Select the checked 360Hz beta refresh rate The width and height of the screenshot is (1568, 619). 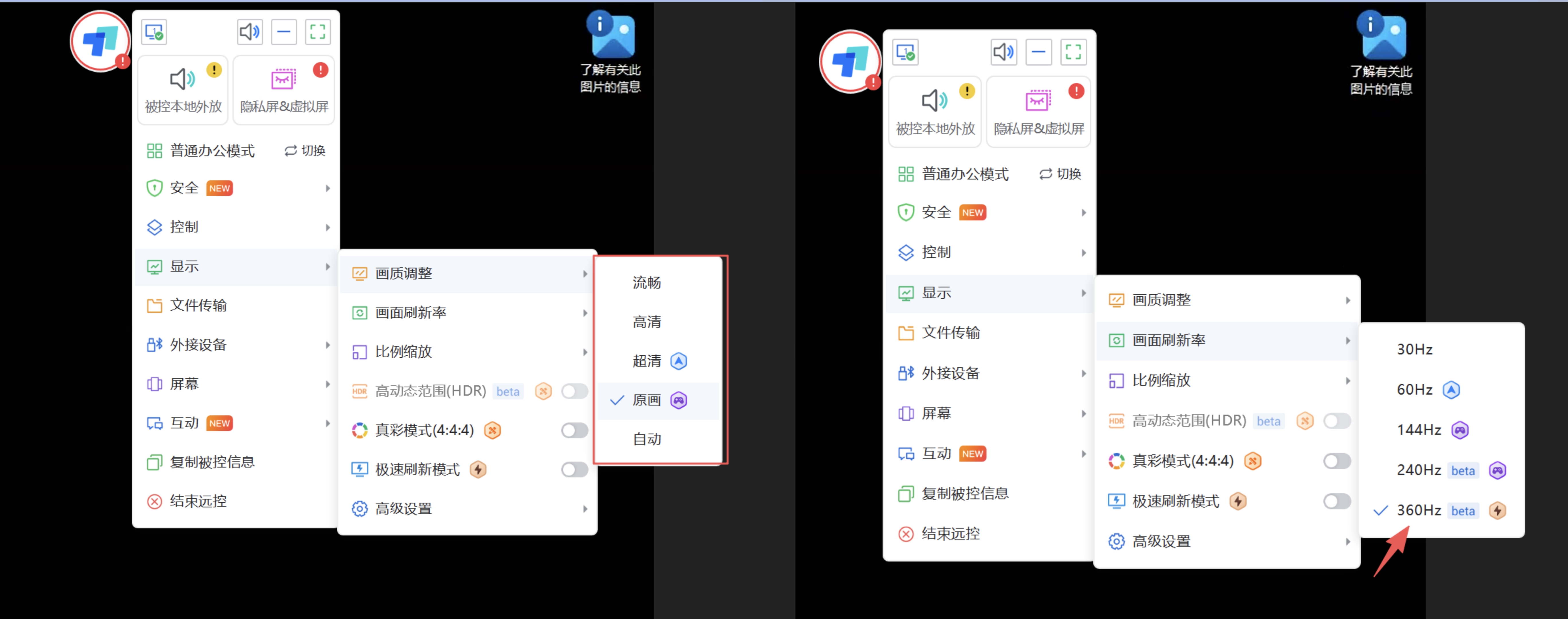click(1441, 510)
